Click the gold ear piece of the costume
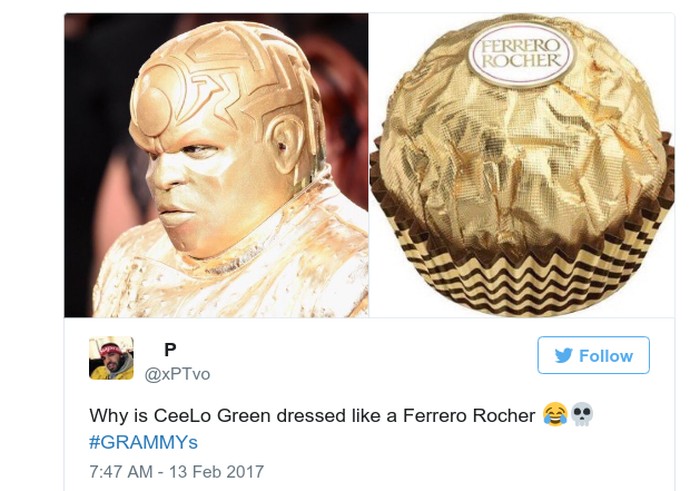 288,146
